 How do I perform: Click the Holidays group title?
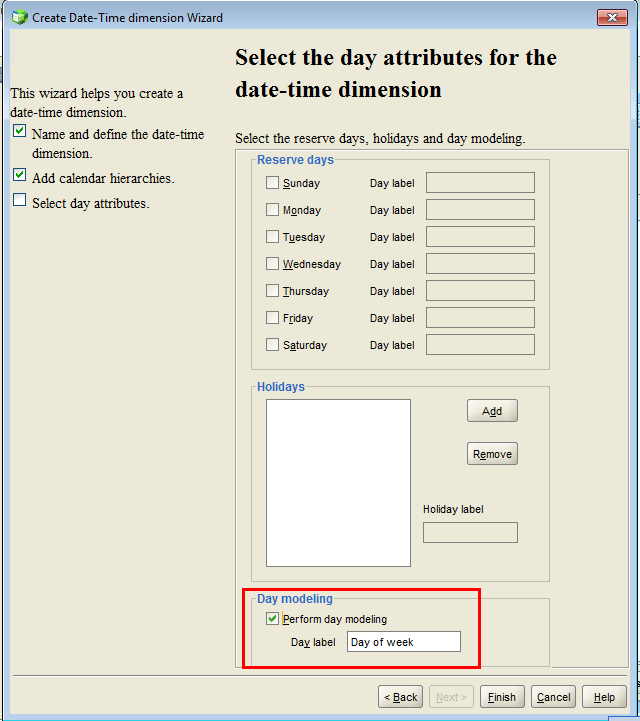pyautogui.click(x=280, y=387)
